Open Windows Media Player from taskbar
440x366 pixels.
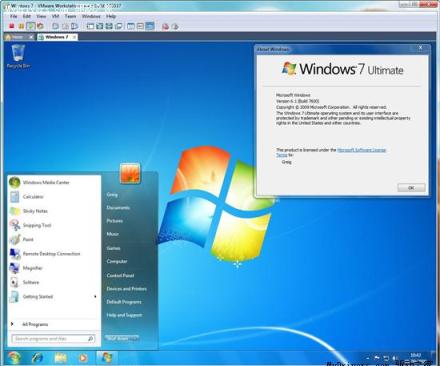pos(83,358)
